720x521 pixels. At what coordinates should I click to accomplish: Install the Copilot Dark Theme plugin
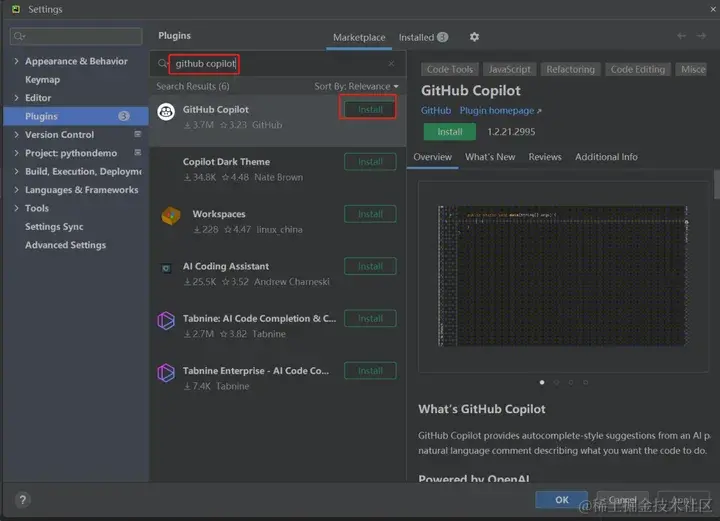click(370, 162)
